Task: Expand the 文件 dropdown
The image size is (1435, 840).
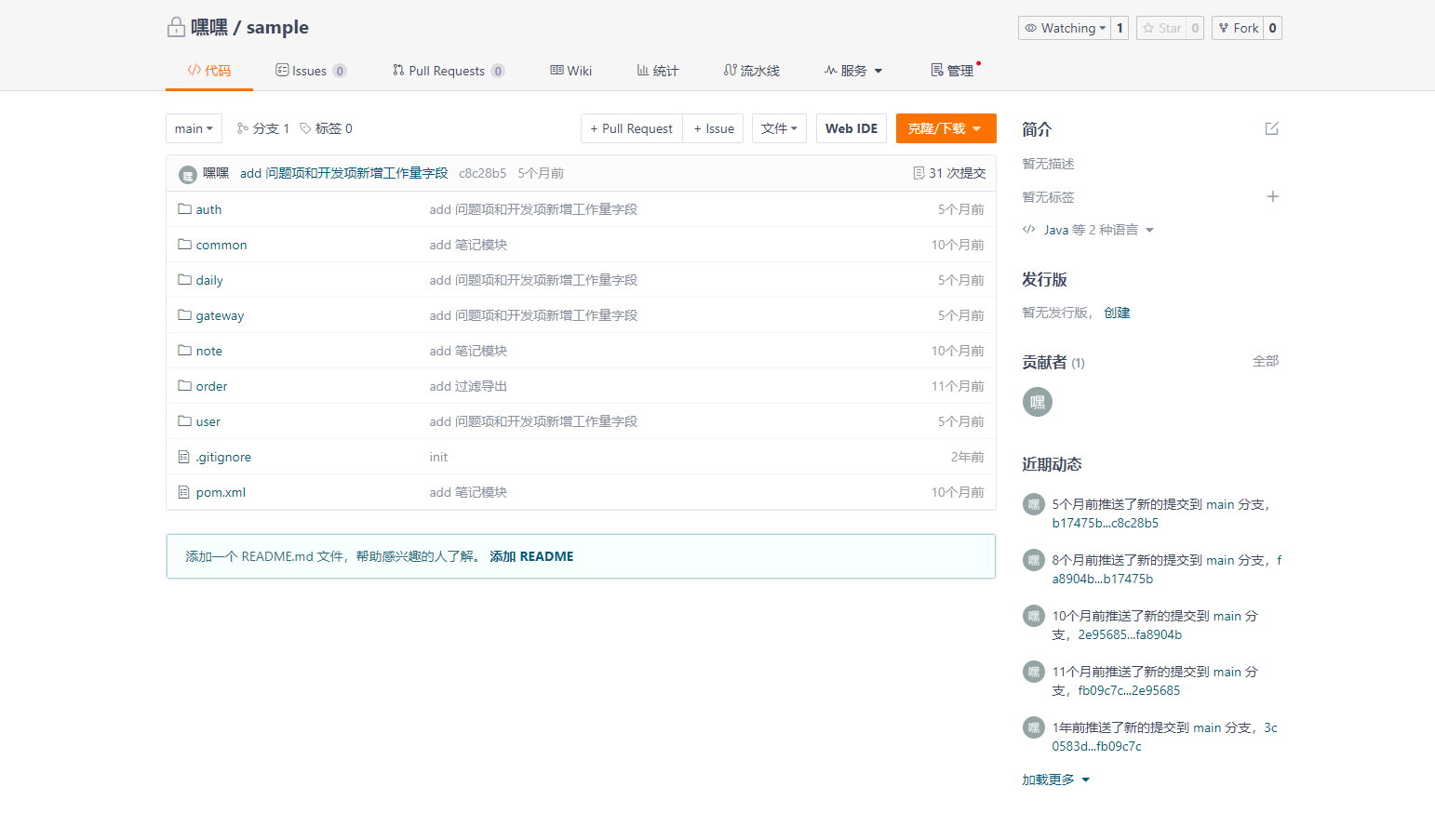Action: [779, 128]
